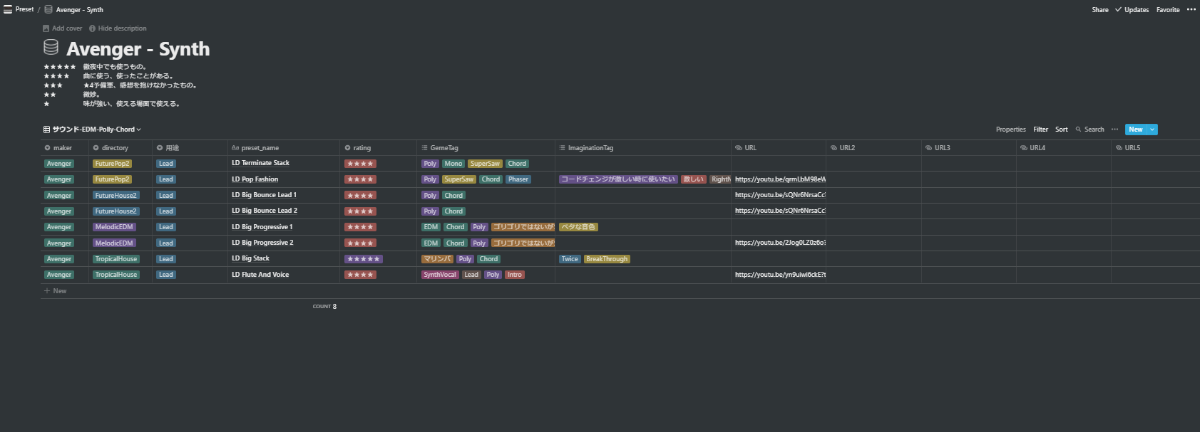
Task: Open the URL column header
Action: pyautogui.click(x=778, y=147)
